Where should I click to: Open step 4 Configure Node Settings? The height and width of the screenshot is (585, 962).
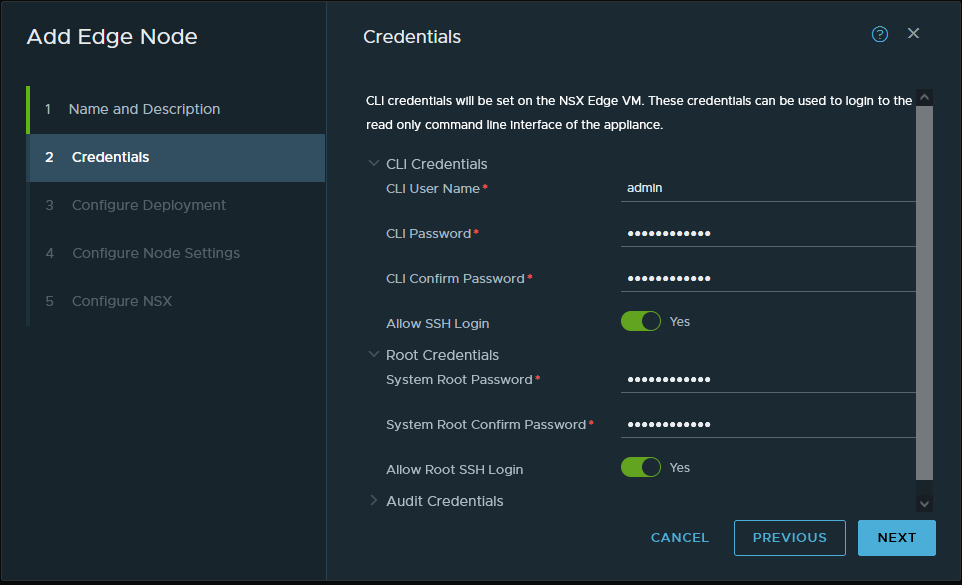coord(155,253)
